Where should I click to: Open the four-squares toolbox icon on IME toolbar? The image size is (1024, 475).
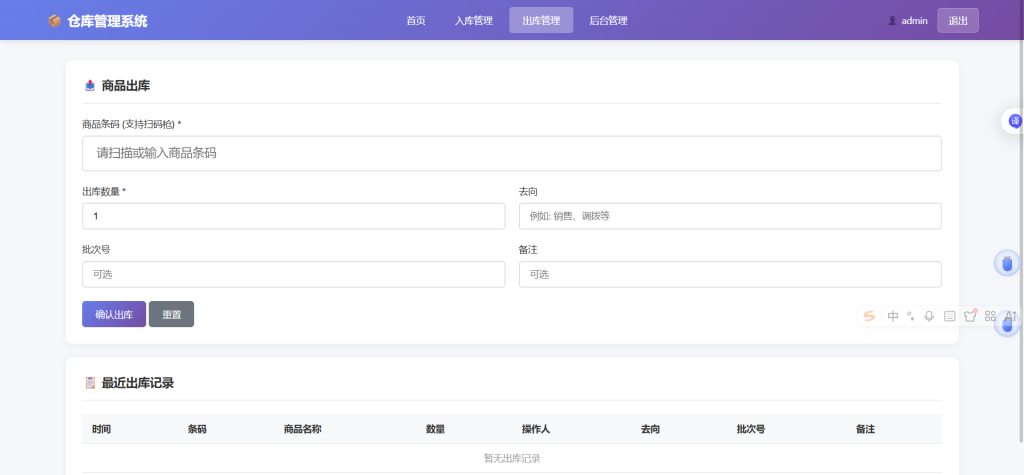coord(990,316)
